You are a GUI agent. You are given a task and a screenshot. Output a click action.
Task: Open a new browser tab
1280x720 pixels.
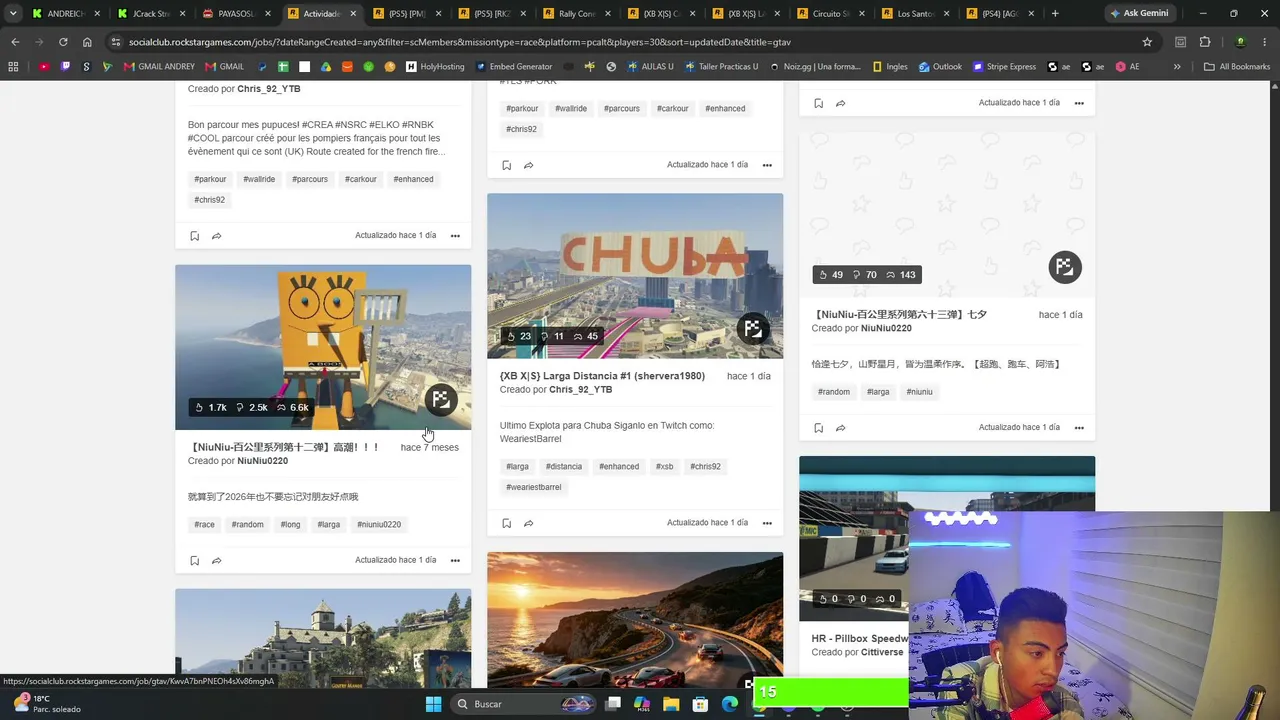point(1055,14)
